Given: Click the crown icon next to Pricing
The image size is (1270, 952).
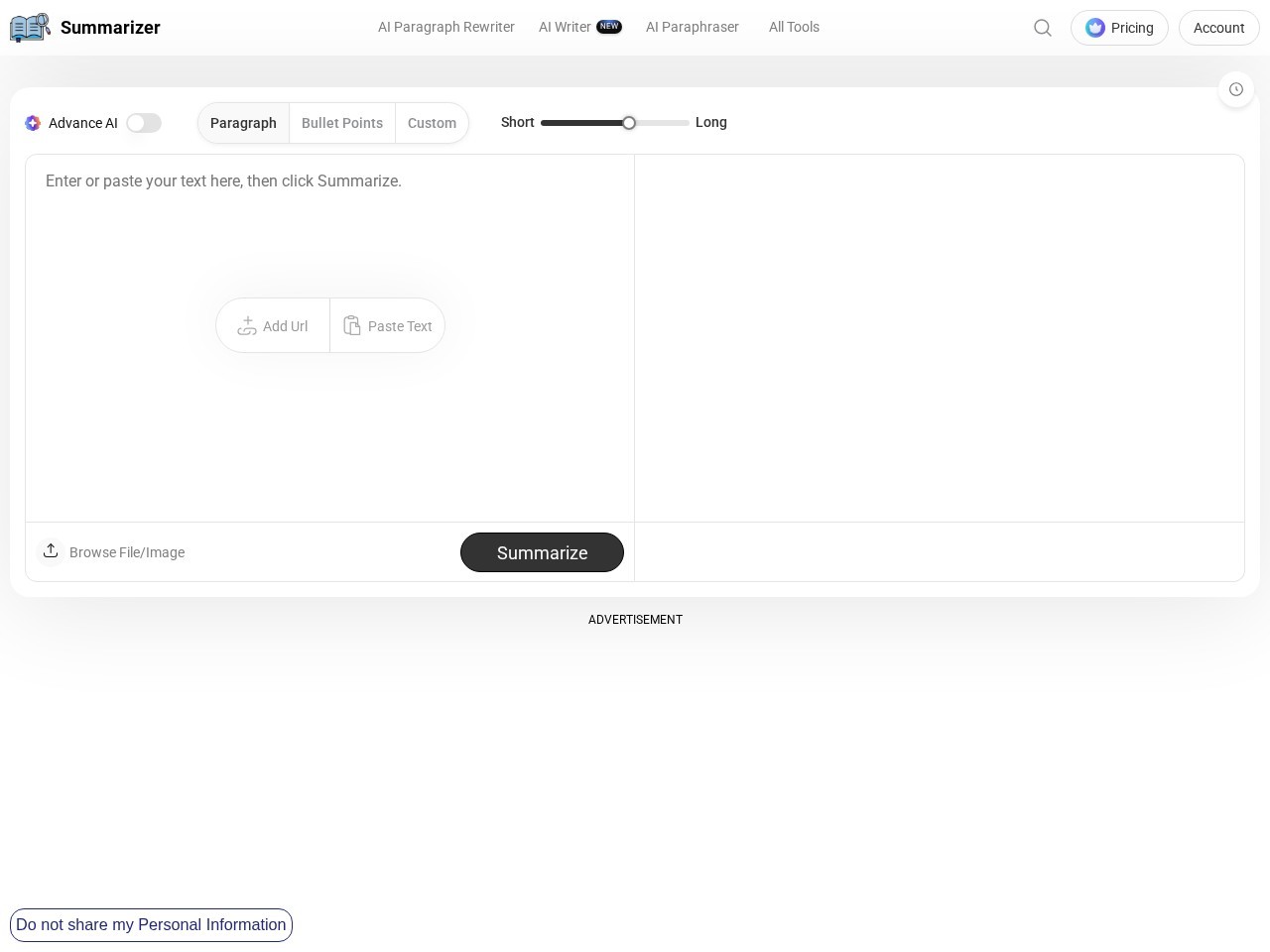Looking at the screenshot, I should [1095, 28].
